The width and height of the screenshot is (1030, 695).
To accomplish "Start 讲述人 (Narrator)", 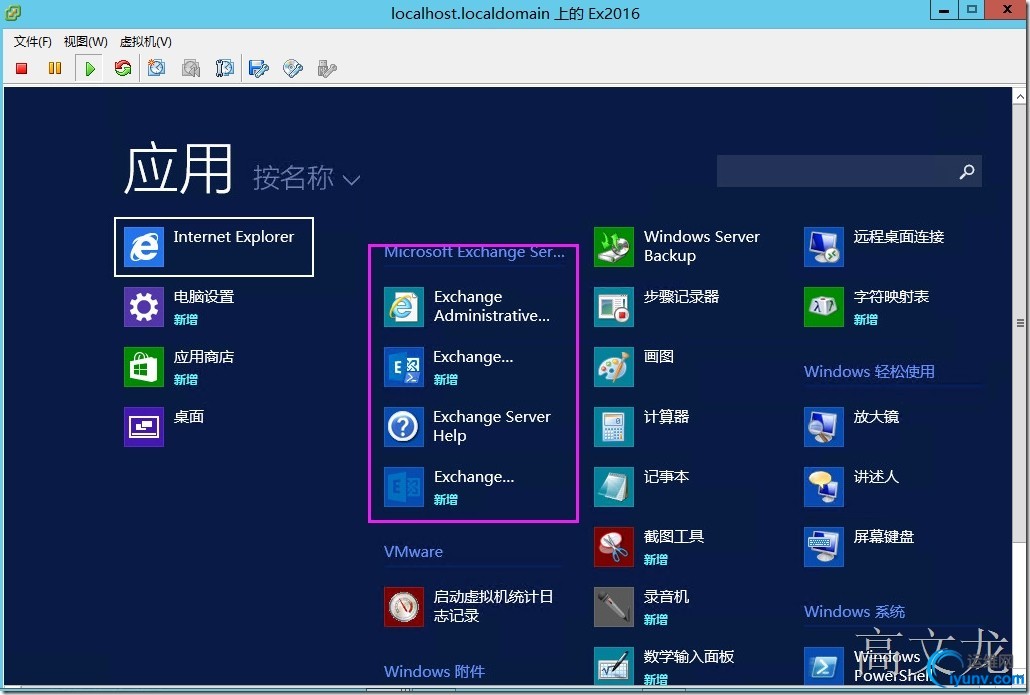I will [852, 487].
